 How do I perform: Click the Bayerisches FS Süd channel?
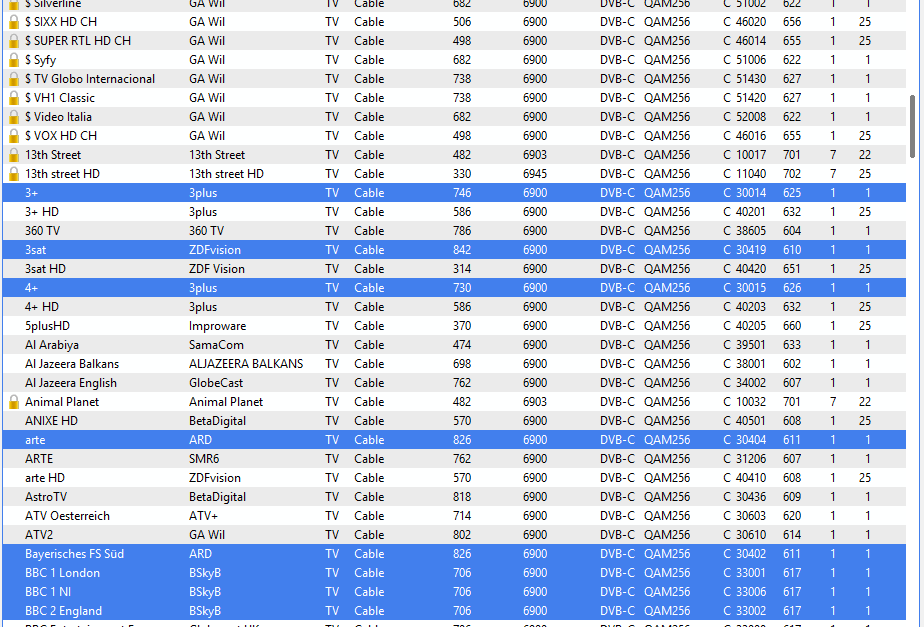point(74,554)
